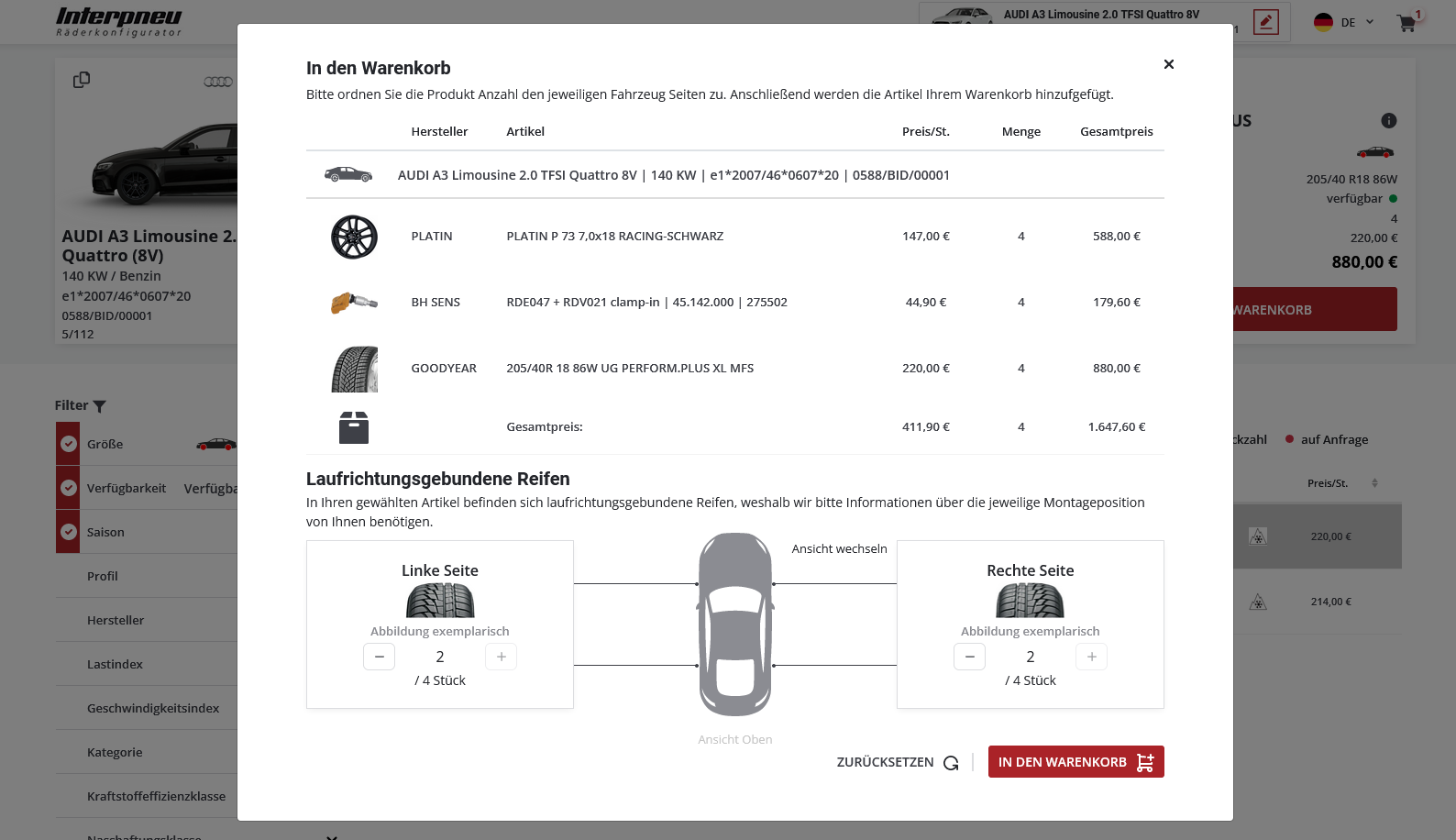Click the Linke Seite quantity value
Viewport: 1456px width, 840px height.
440,657
